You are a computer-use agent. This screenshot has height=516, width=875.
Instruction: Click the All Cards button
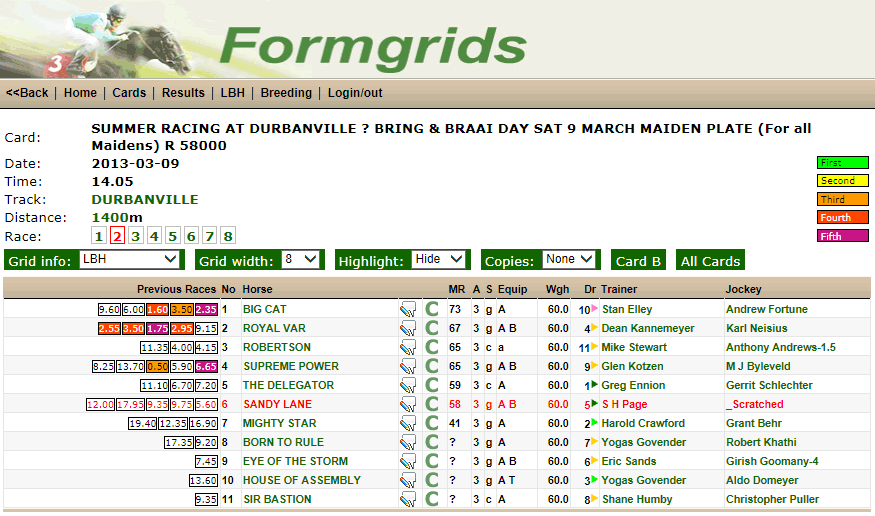(710, 261)
